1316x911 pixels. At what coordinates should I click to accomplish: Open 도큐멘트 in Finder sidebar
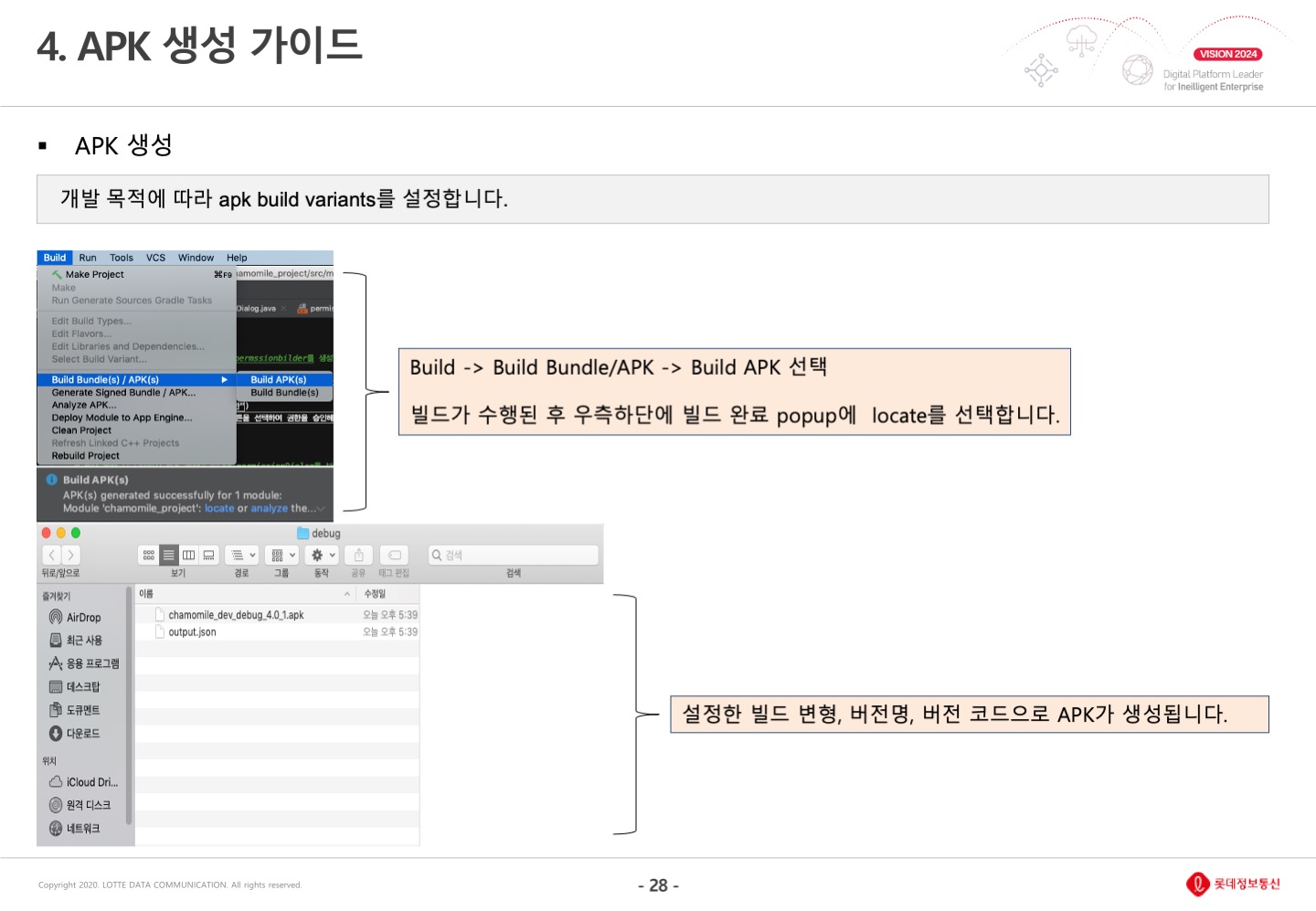coord(74,710)
